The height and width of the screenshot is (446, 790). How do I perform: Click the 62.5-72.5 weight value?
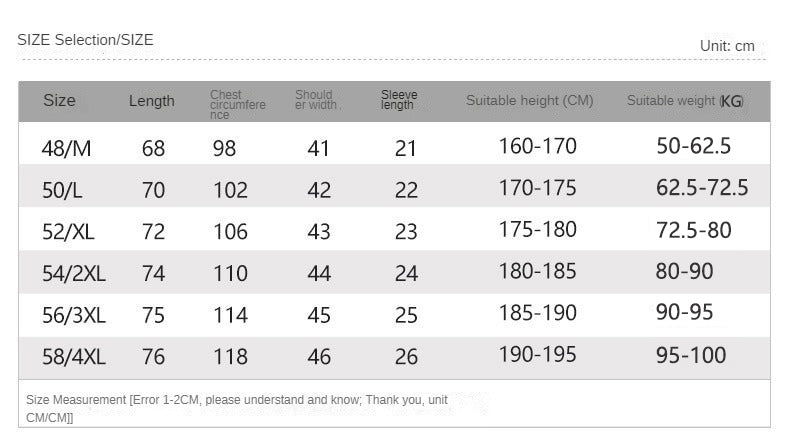[702, 188]
